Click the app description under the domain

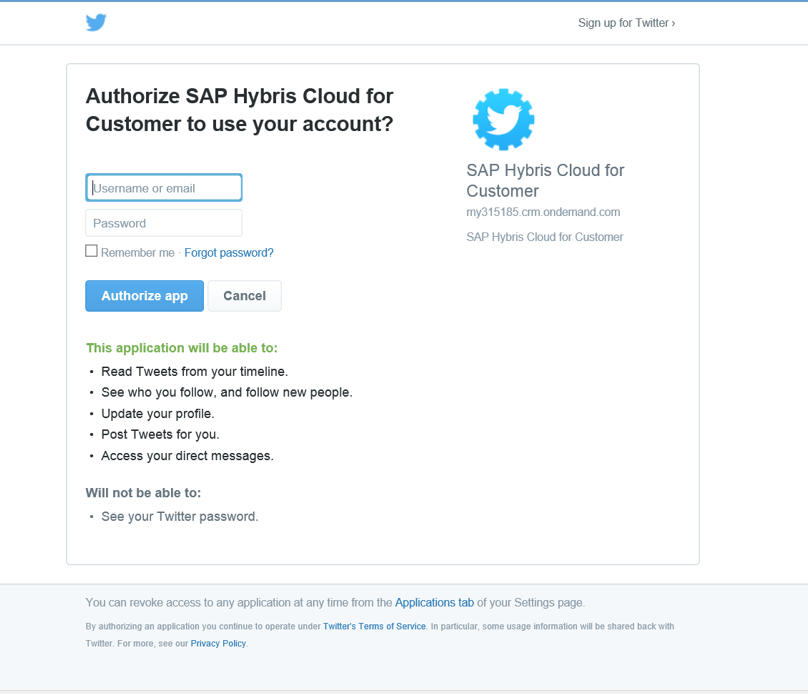[545, 236]
